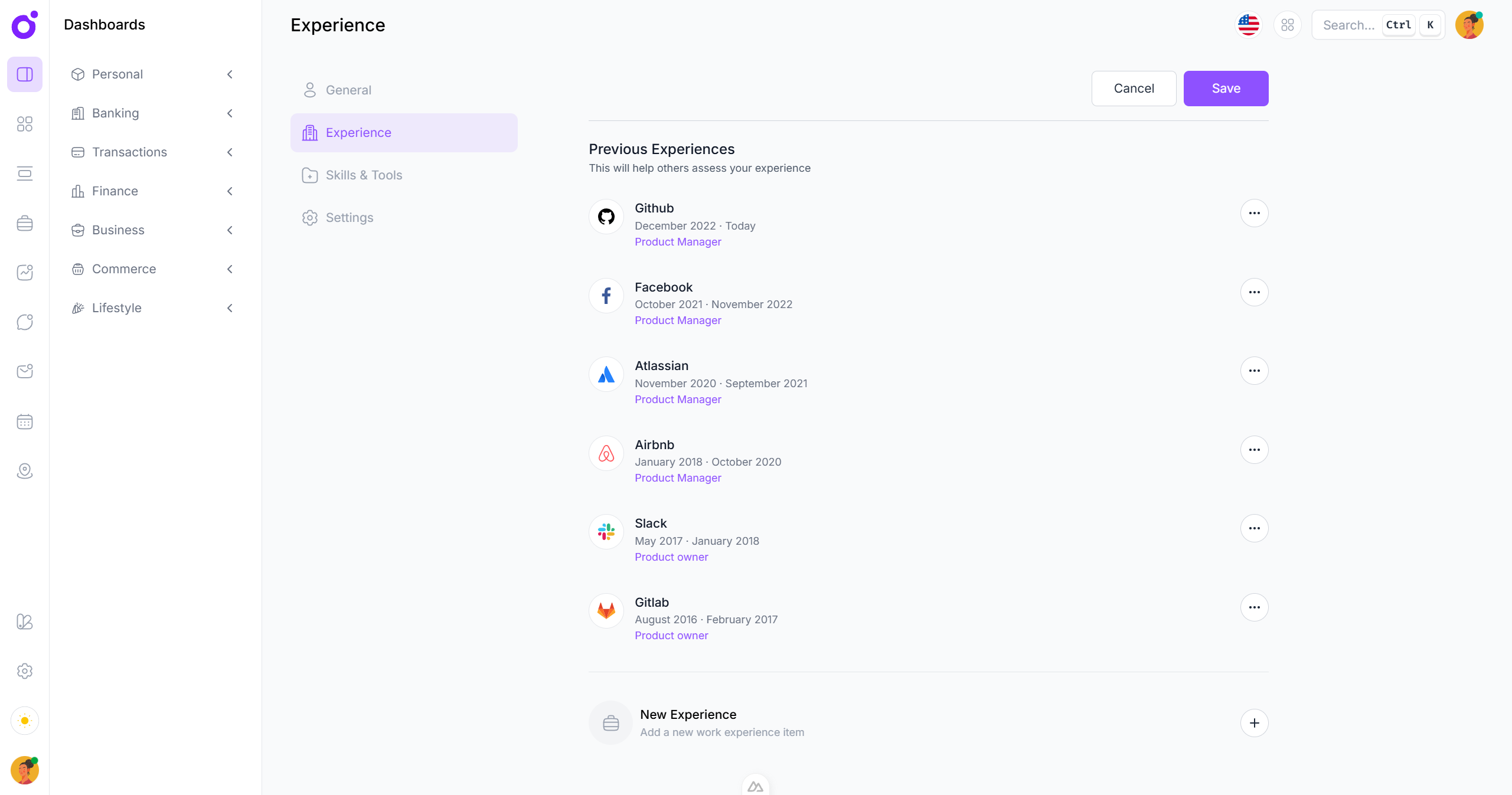1512x795 pixels.
Task: Open the calendar icon in left rail
Action: (x=25, y=421)
